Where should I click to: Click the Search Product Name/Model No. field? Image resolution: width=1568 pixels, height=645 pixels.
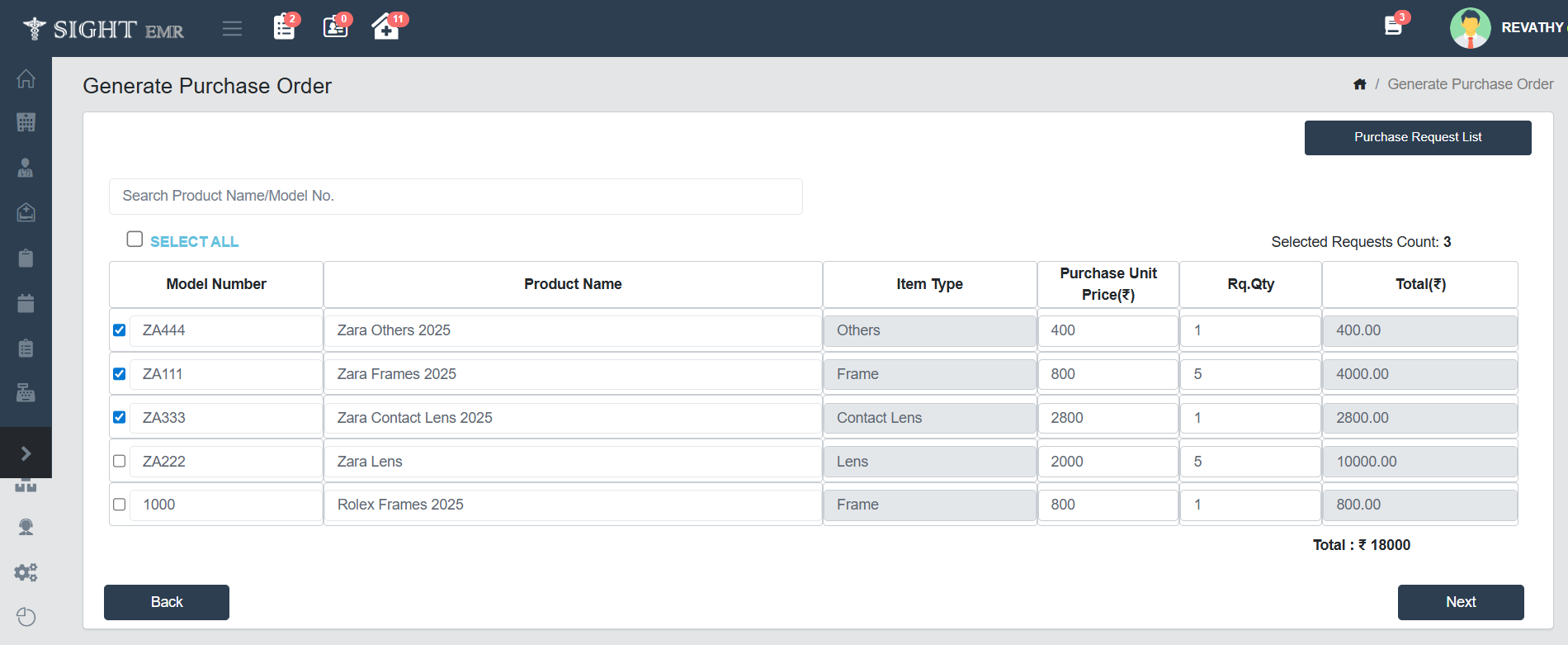pyautogui.click(x=456, y=197)
